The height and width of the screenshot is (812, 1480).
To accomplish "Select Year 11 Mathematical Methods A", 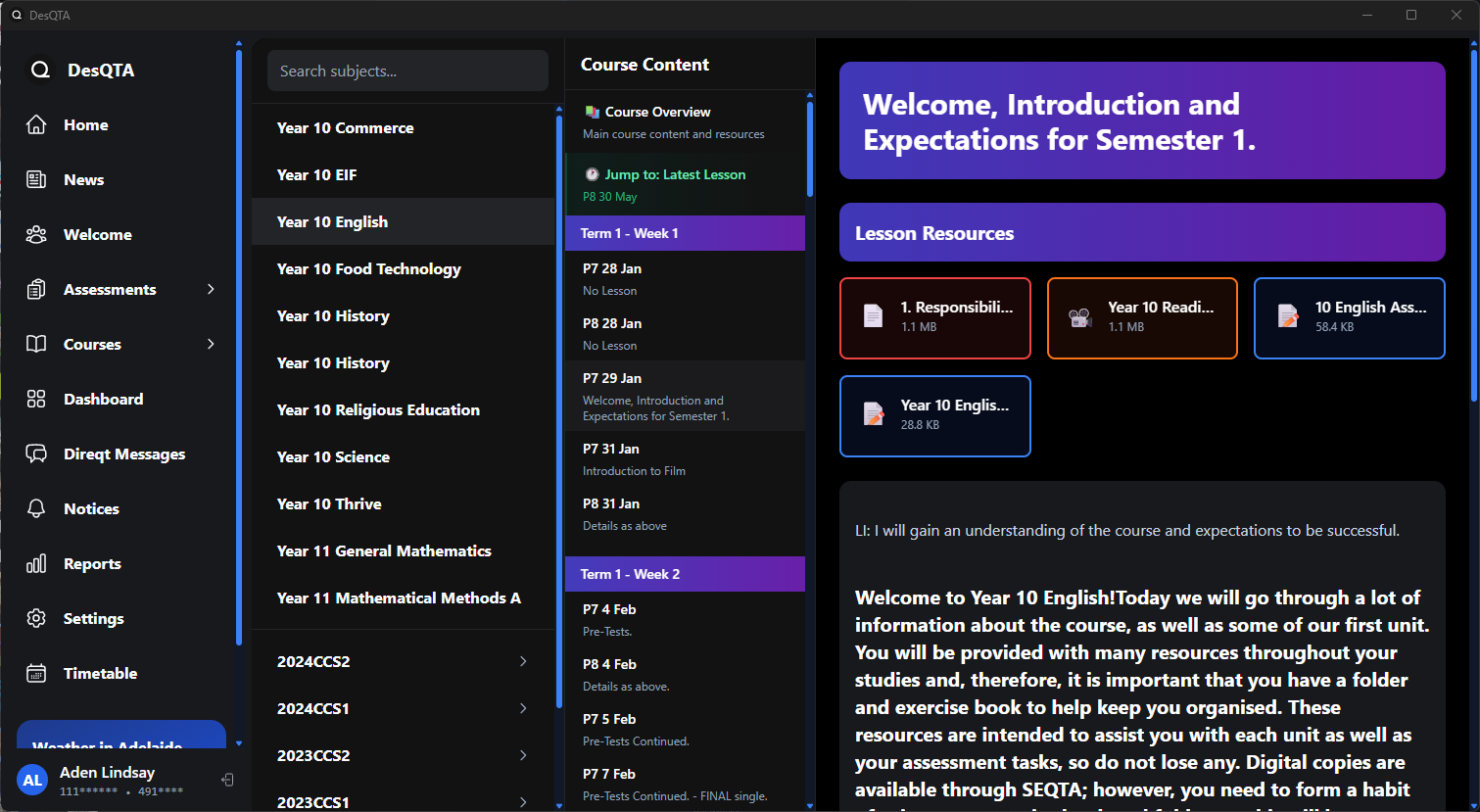I will click(x=403, y=597).
